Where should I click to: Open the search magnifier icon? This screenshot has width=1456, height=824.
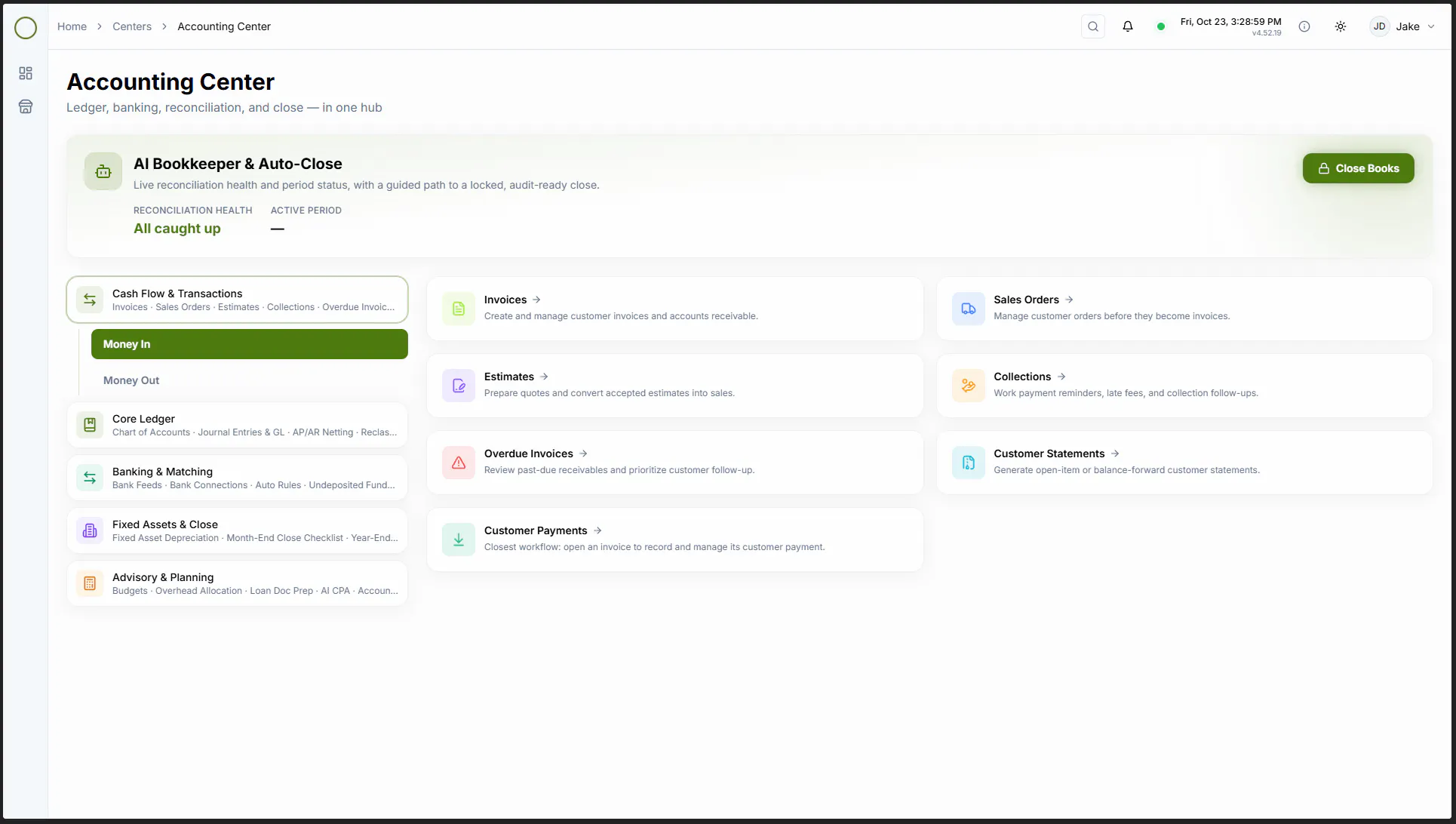(x=1093, y=26)
